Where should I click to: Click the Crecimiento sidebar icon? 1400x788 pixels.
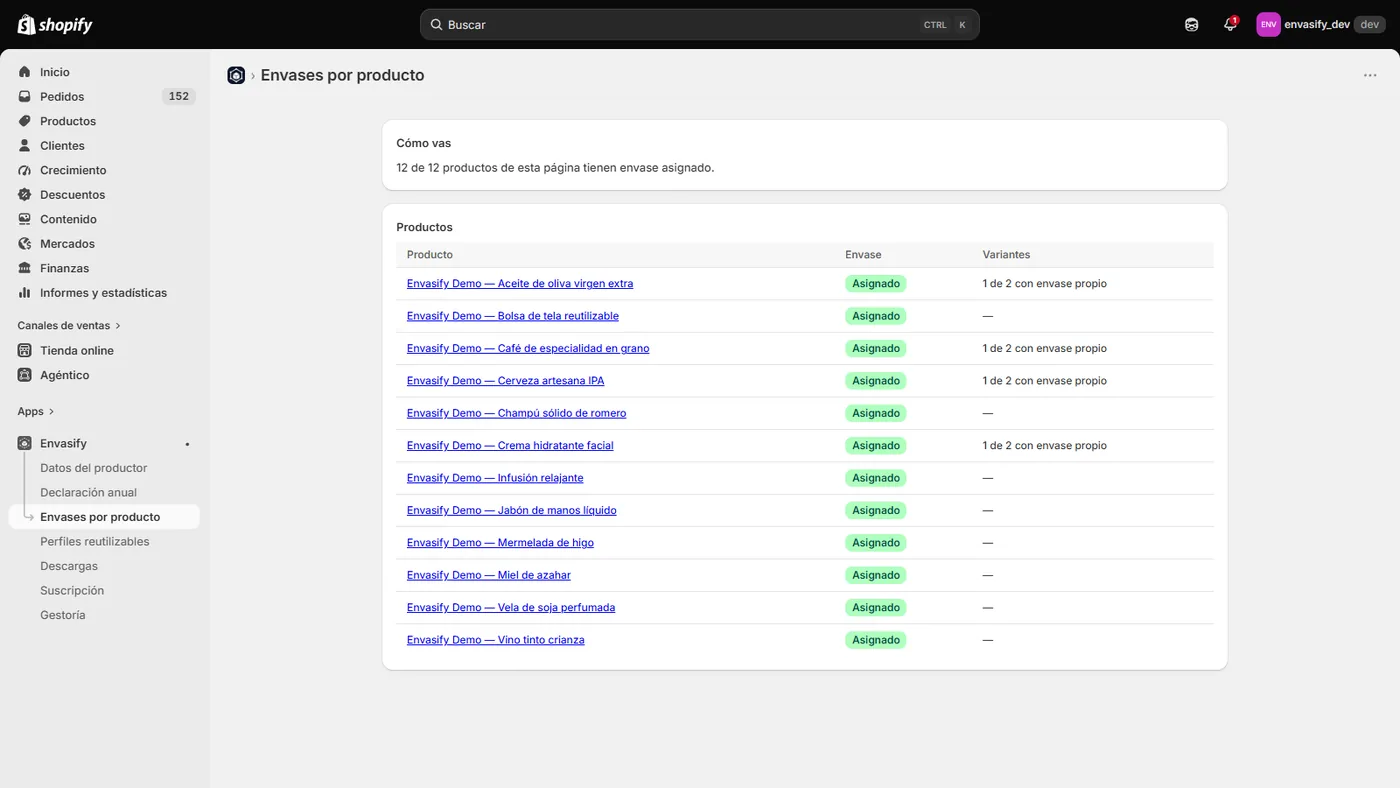tap(25, 170)
